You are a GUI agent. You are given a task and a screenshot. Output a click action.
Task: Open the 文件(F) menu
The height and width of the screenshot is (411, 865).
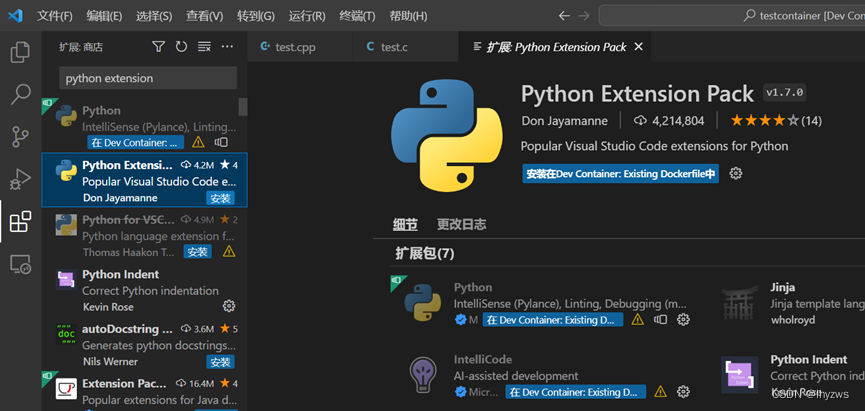tap(55, 16)
